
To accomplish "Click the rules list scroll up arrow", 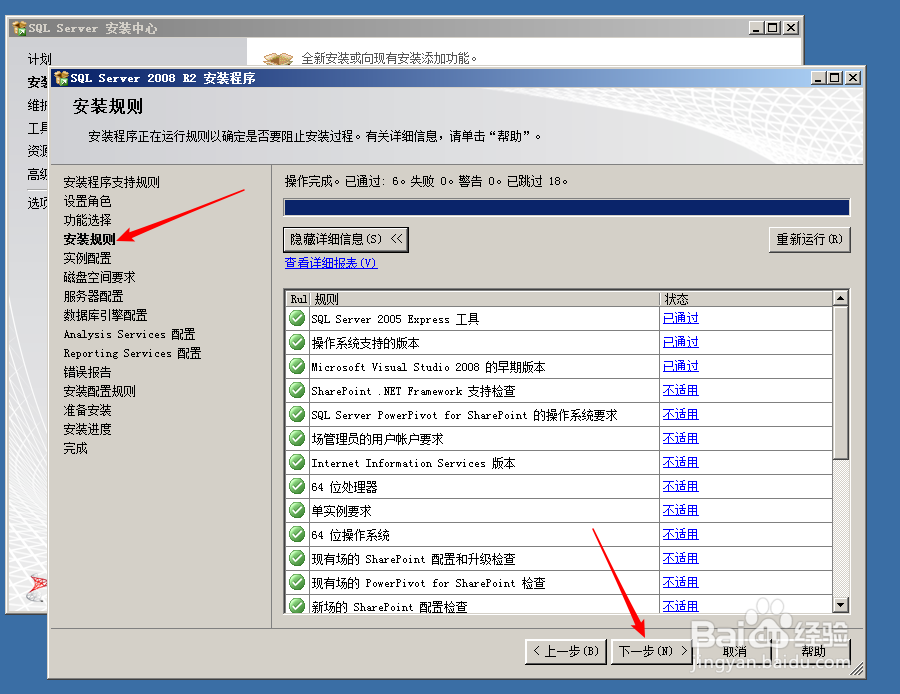I will (x=840, y=298).
